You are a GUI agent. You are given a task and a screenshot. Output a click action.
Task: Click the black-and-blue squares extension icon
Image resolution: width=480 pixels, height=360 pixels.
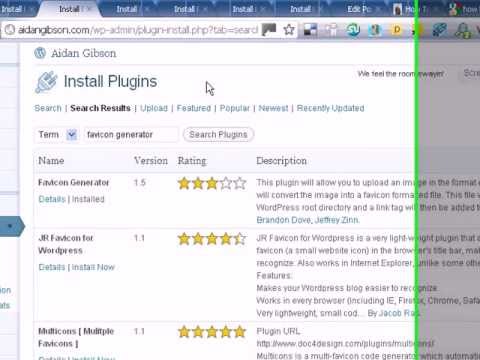click(310, 30)
